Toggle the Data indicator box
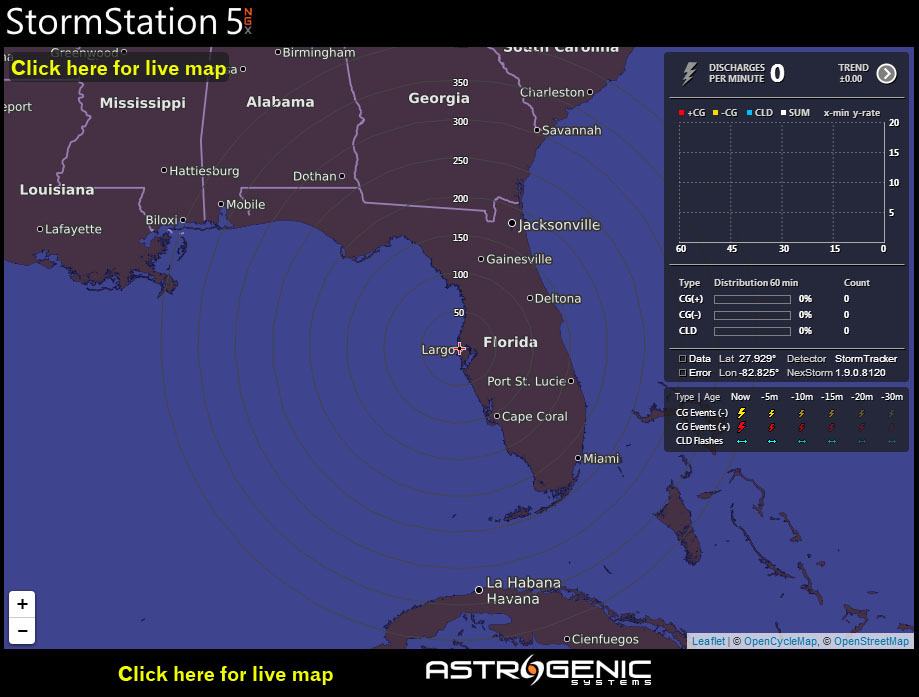 [x=682, y=358]
